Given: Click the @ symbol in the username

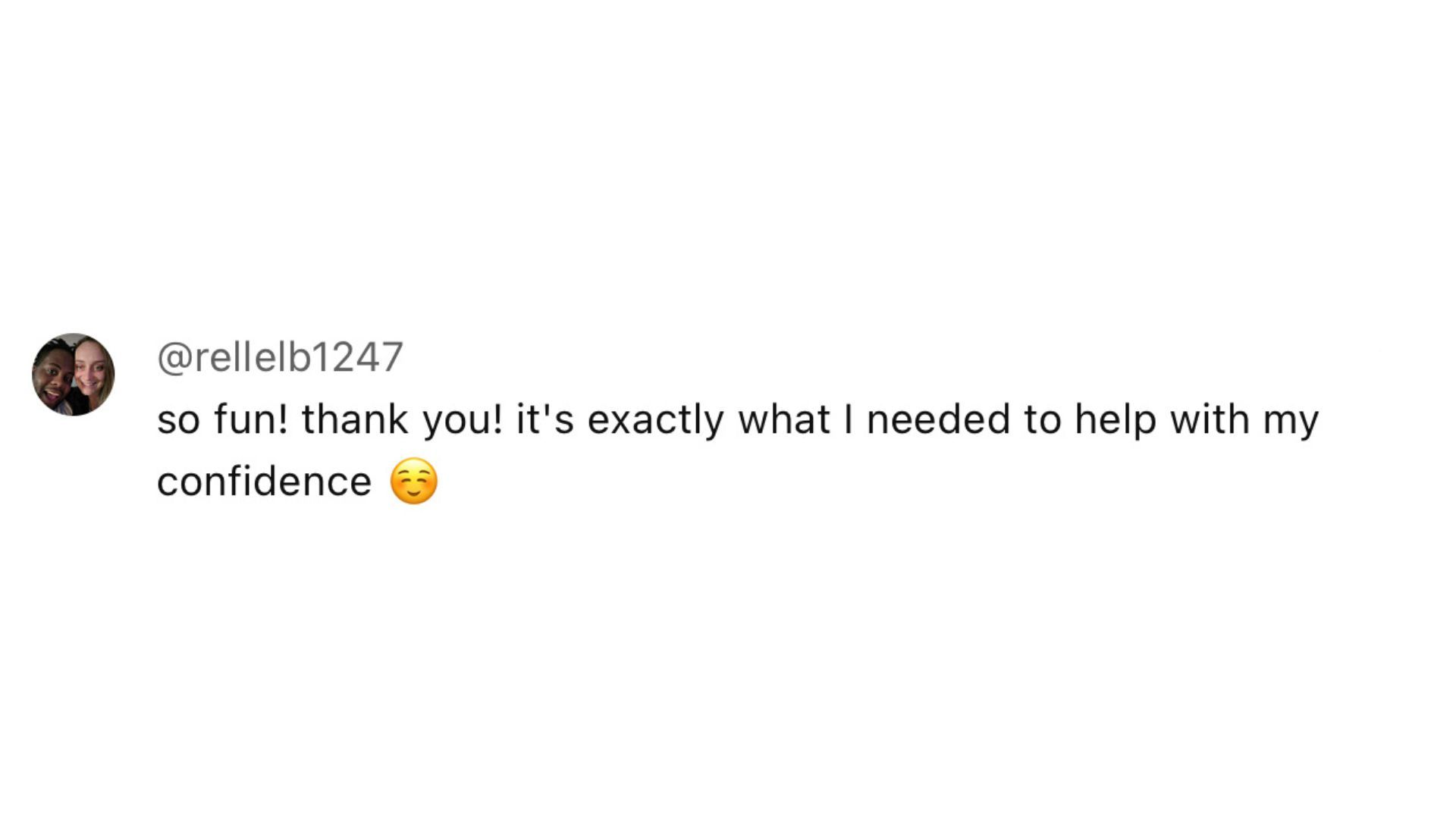Looking at the screenshot, I should pos(174,358).
